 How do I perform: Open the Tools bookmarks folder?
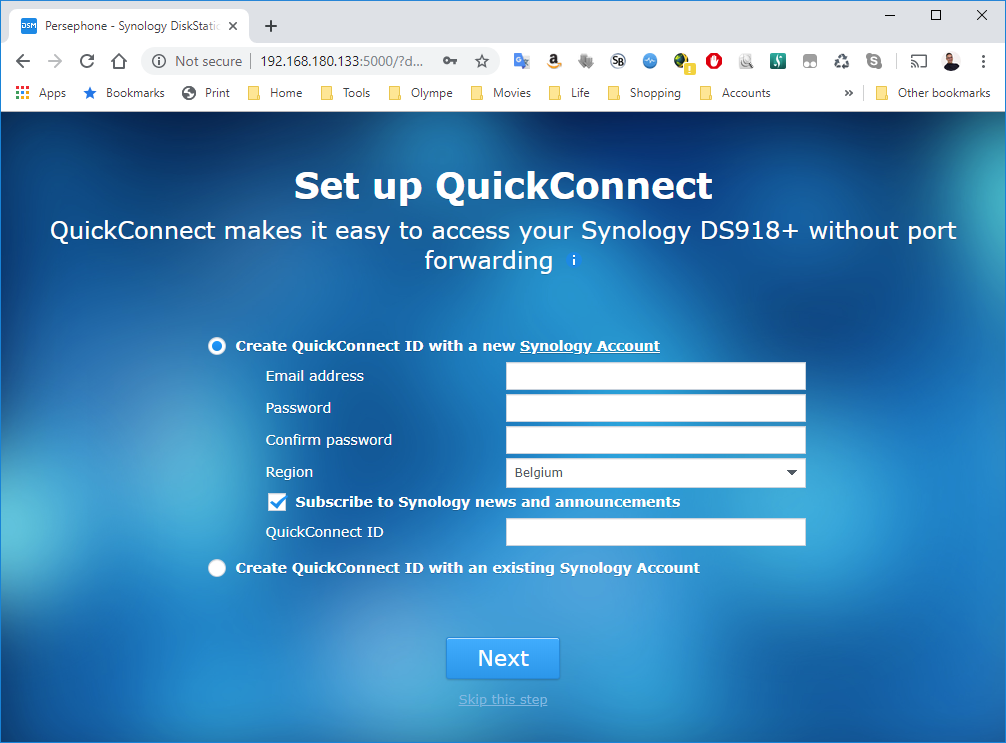(345, 93)
